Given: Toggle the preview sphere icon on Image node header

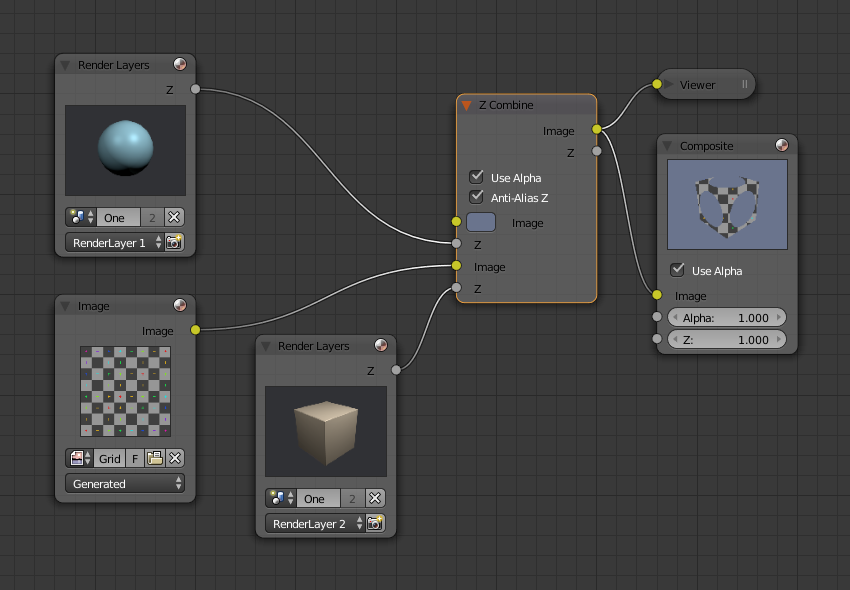Looking at the screenshot, I should tap(180, 306).
